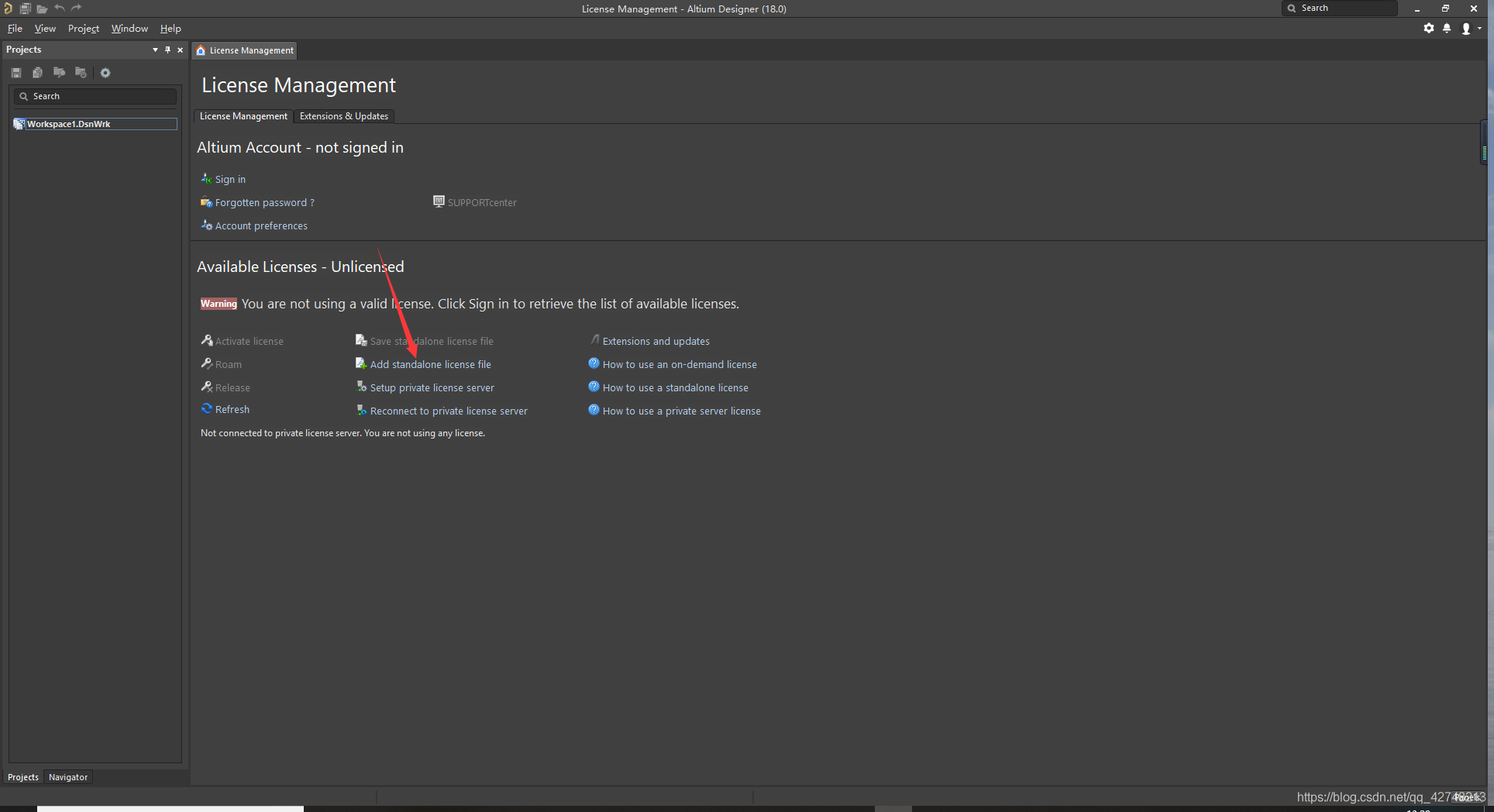Open the Window menu
The image size is (1494, 812).
point(129,29)
